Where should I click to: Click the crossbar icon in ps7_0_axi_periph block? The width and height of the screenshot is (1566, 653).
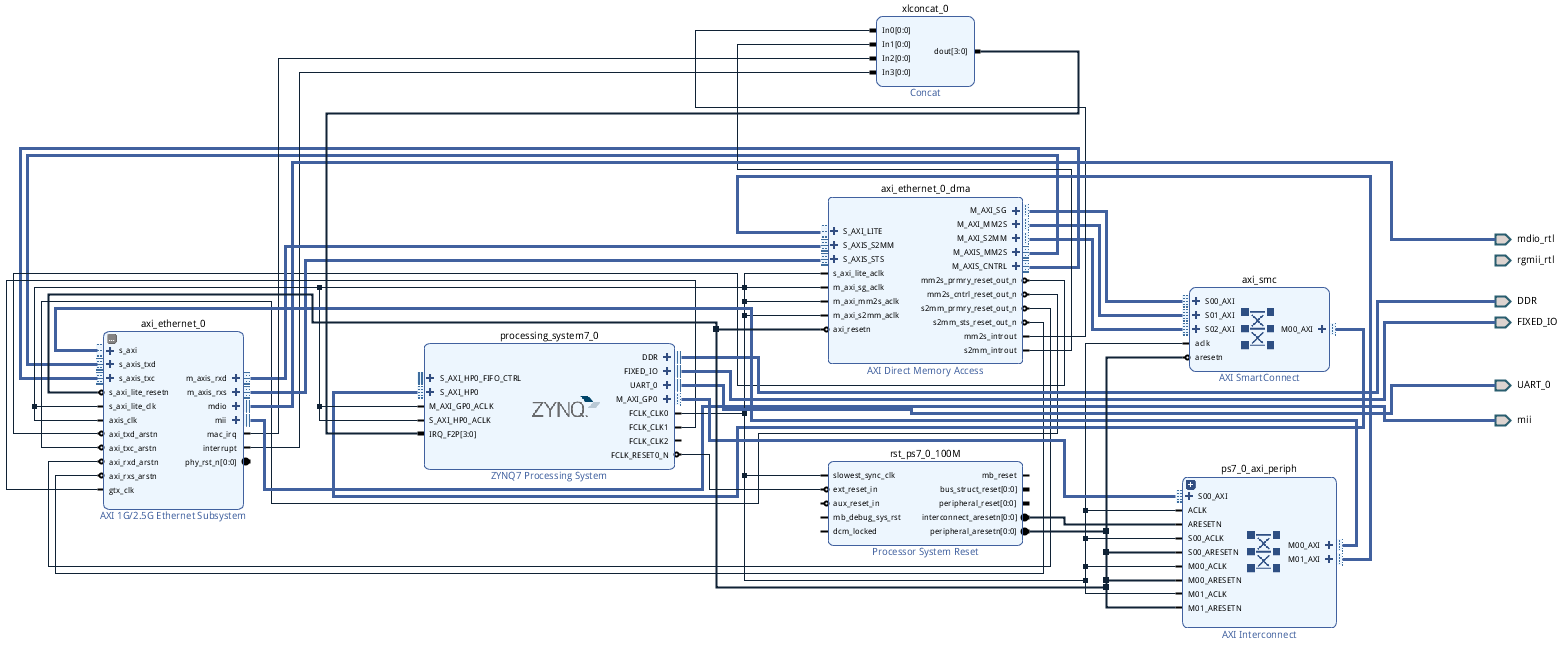[1263, 552]
